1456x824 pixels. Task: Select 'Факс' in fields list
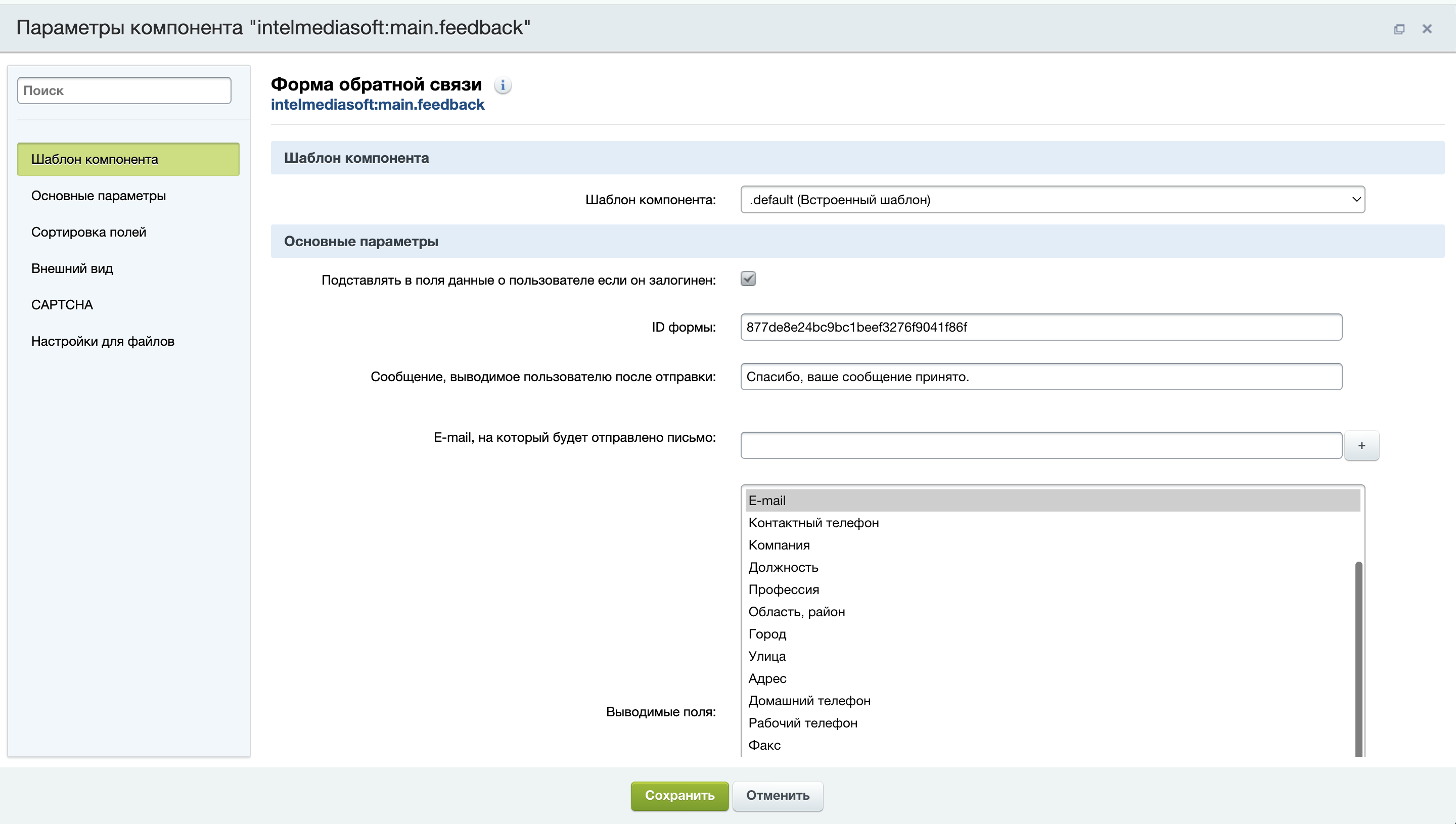[1053, 745]
